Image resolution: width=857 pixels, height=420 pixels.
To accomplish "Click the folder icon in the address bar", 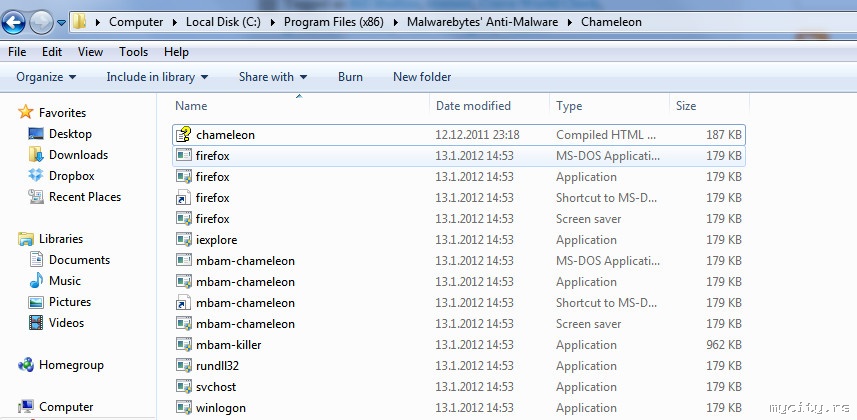I will (x=80, y=22).
